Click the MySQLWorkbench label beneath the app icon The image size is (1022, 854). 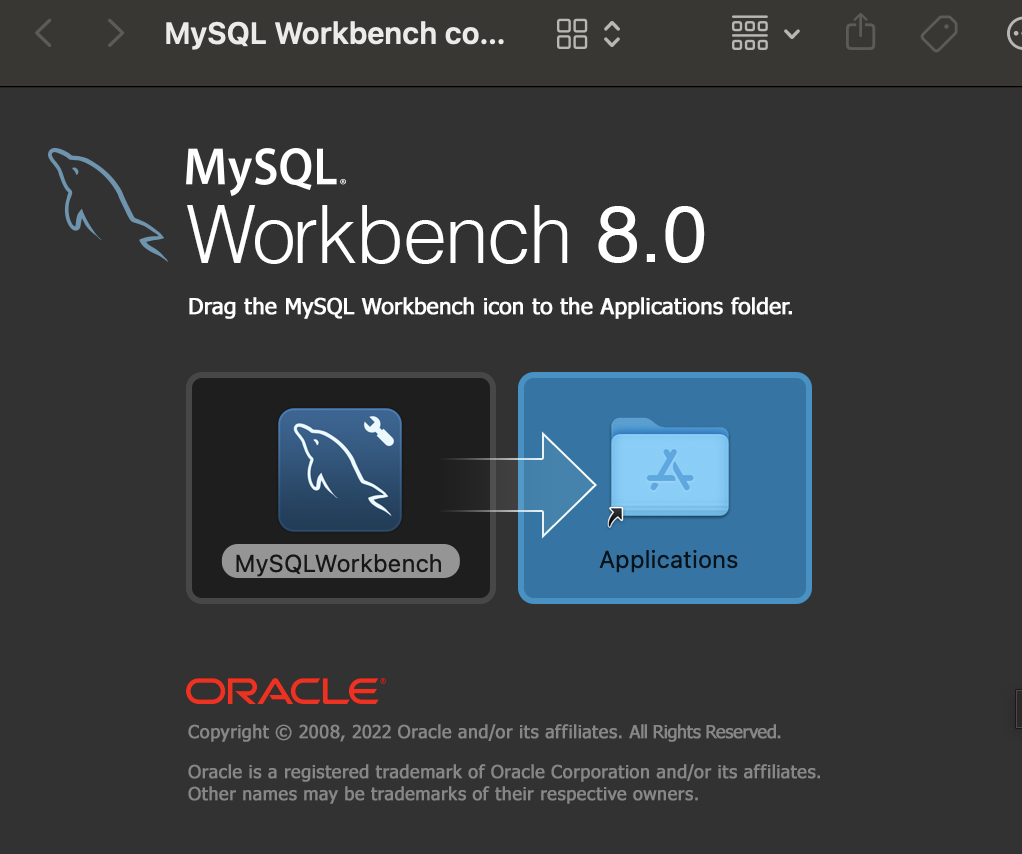tap(339, 562)
